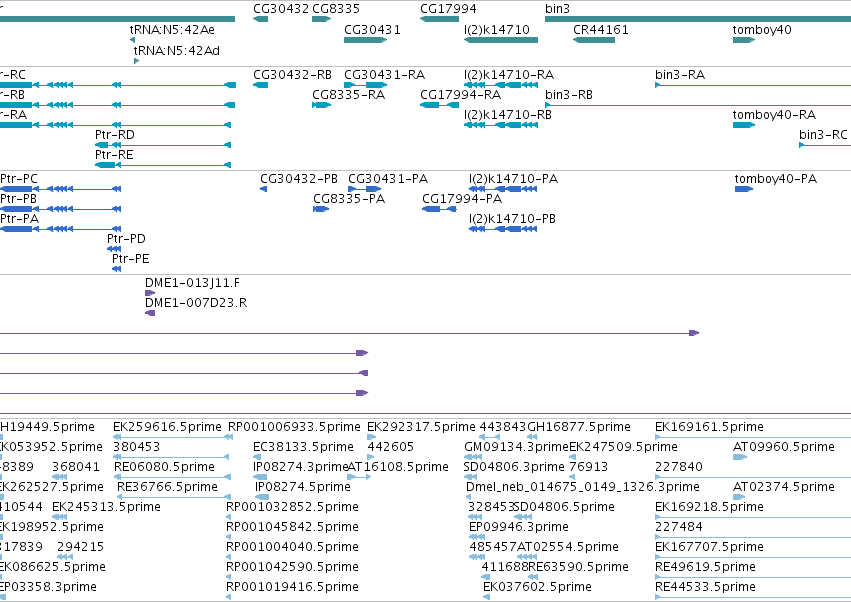The width and height of the screenshot is (851, 602).
Task: Click the Ptr-PA protein feature
Action: (x=60, y=229)
